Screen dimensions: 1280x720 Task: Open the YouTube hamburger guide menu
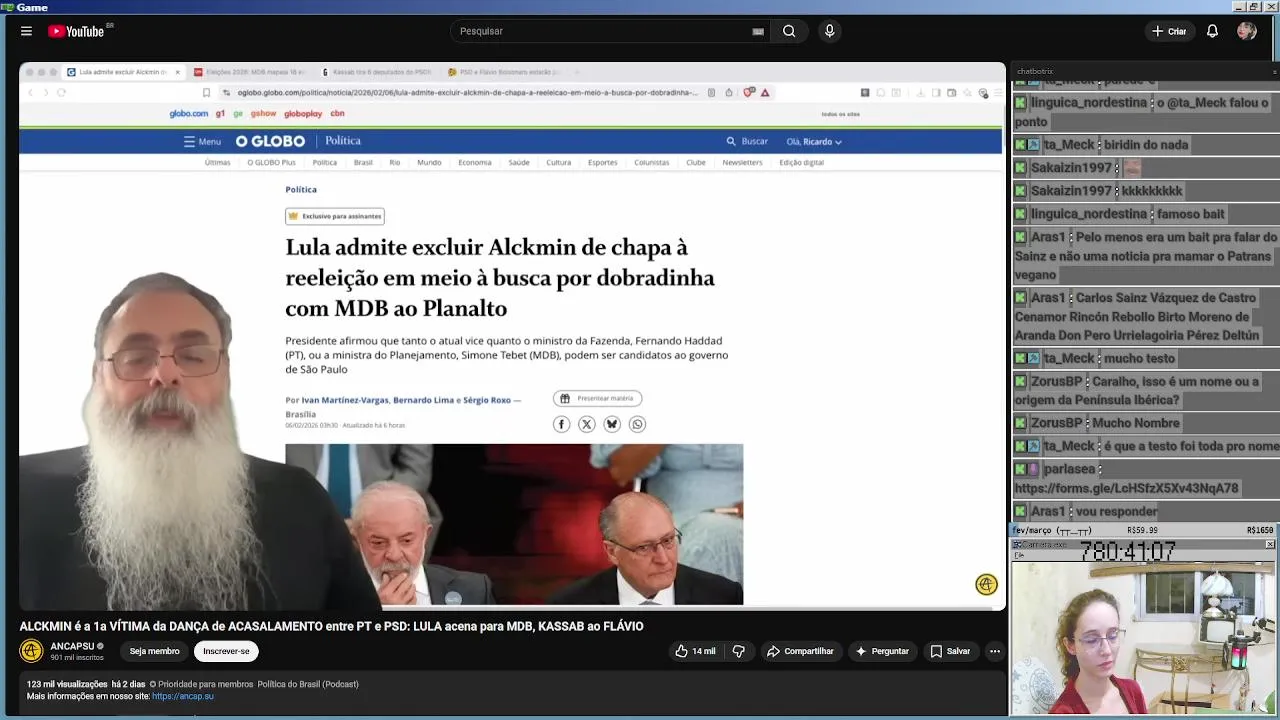(26, 31)
